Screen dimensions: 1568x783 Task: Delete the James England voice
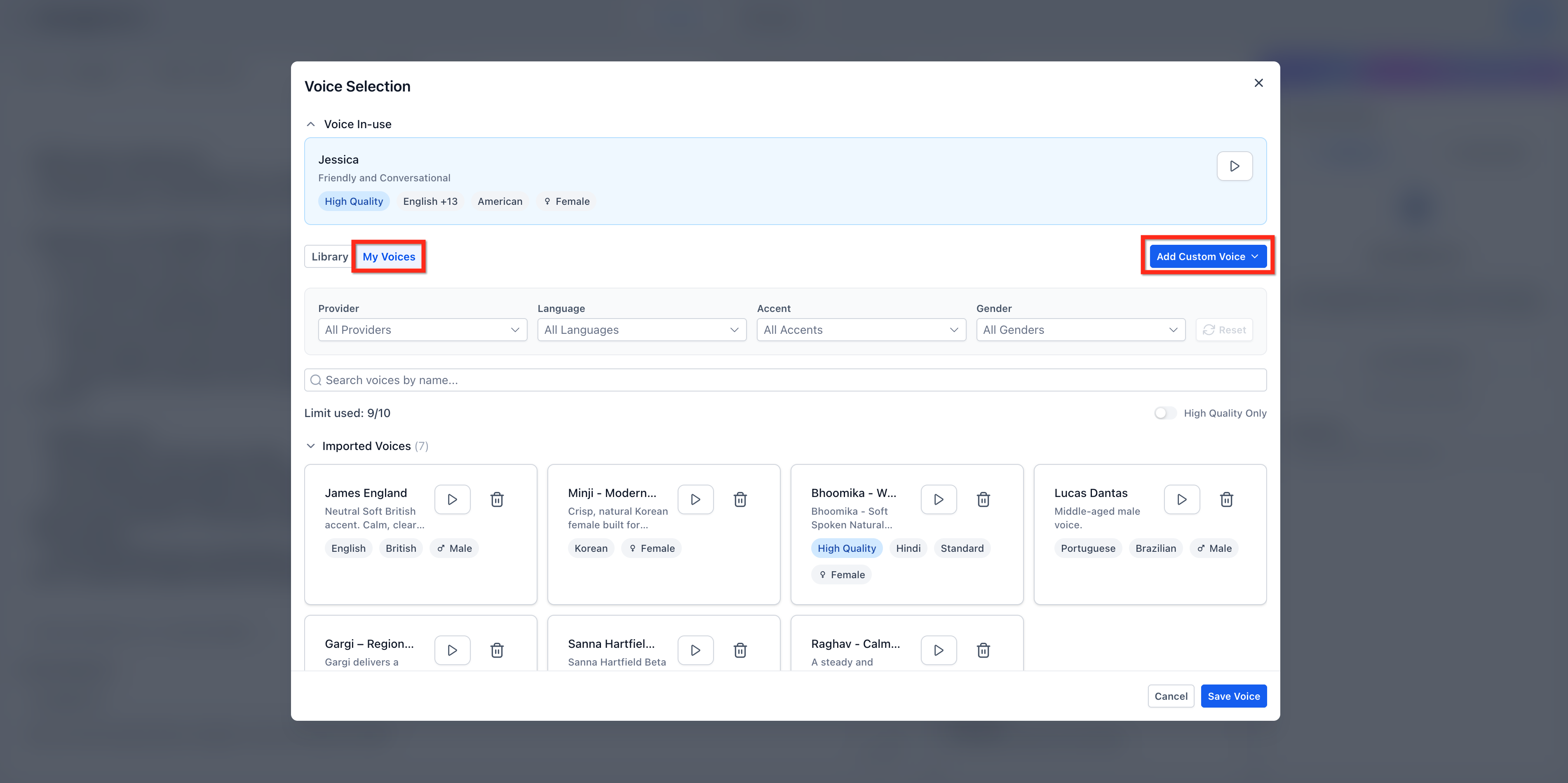(497, 499)
